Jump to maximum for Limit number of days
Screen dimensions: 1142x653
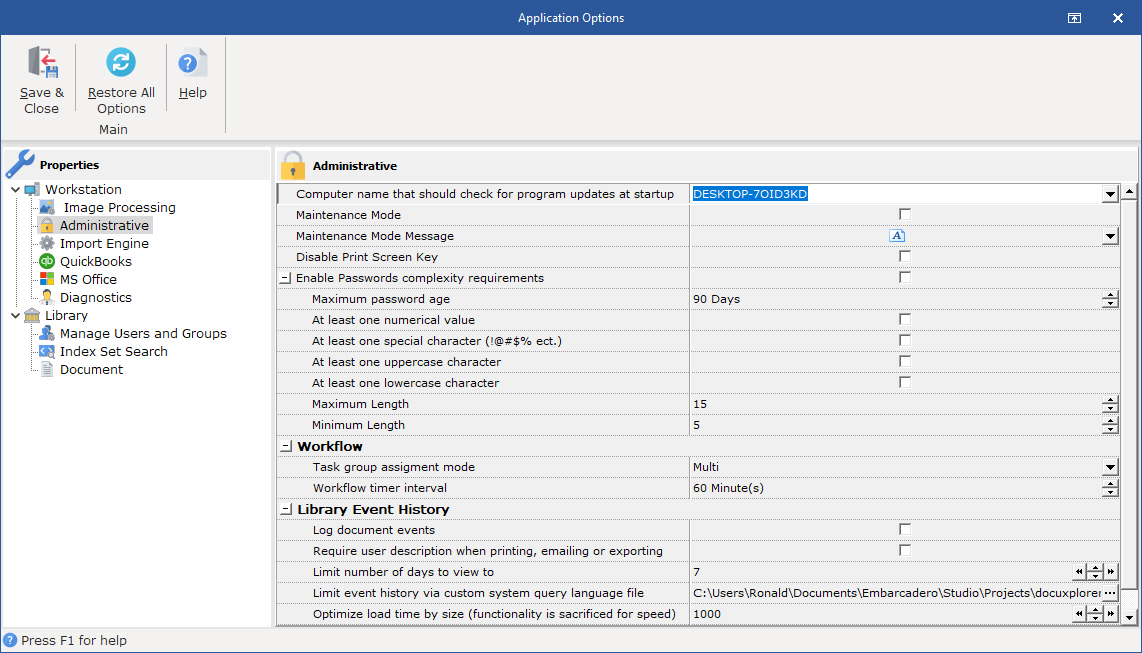tap(1111, 572)
